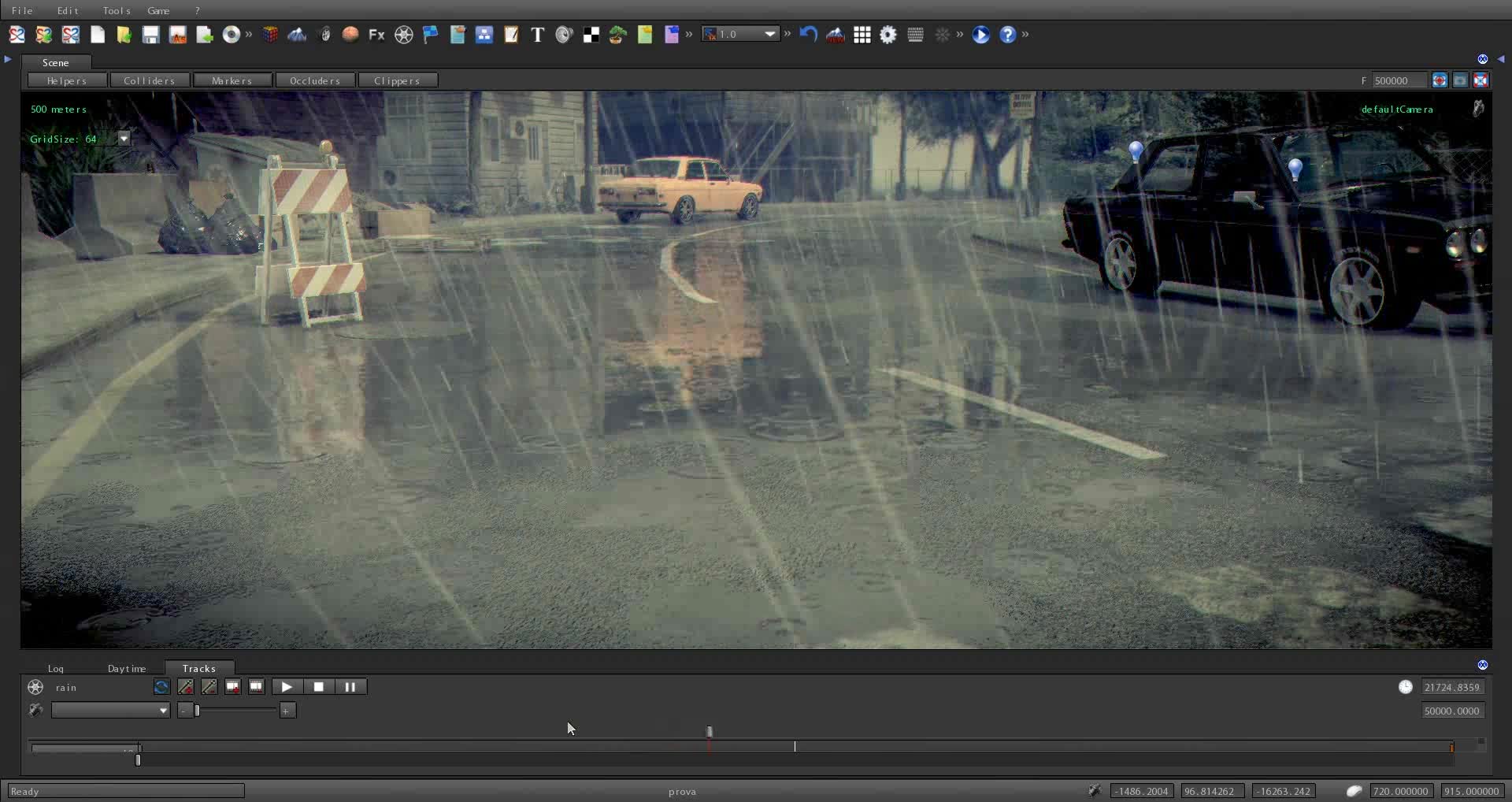Open the playback speed 1.0 dropdown
Image resolution: width=1512 pixels, height=802 pixels.
(770, 34)
